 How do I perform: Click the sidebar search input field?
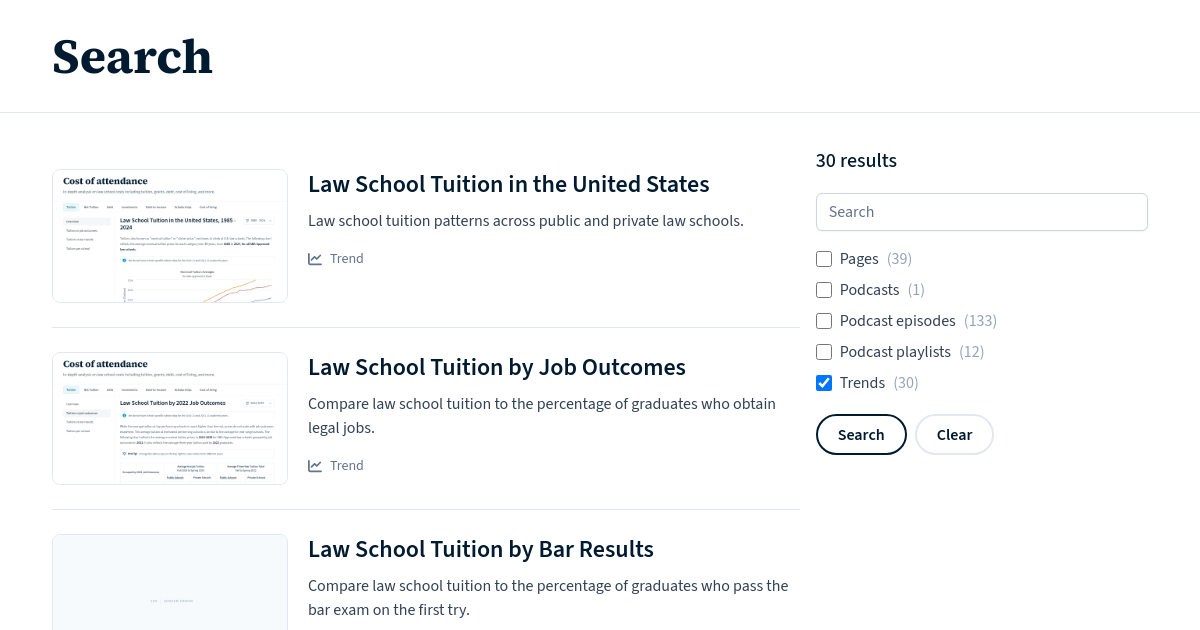coord(981,212)
